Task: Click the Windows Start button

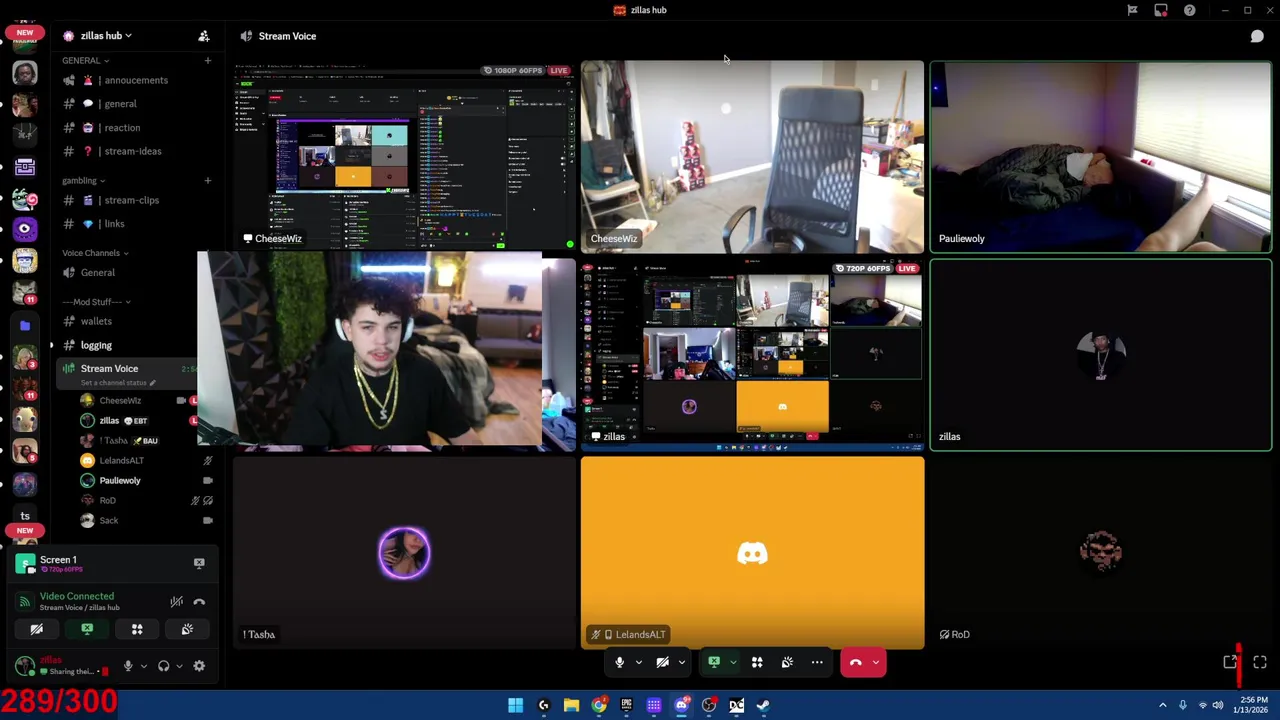Action: [x=515, y=705]
